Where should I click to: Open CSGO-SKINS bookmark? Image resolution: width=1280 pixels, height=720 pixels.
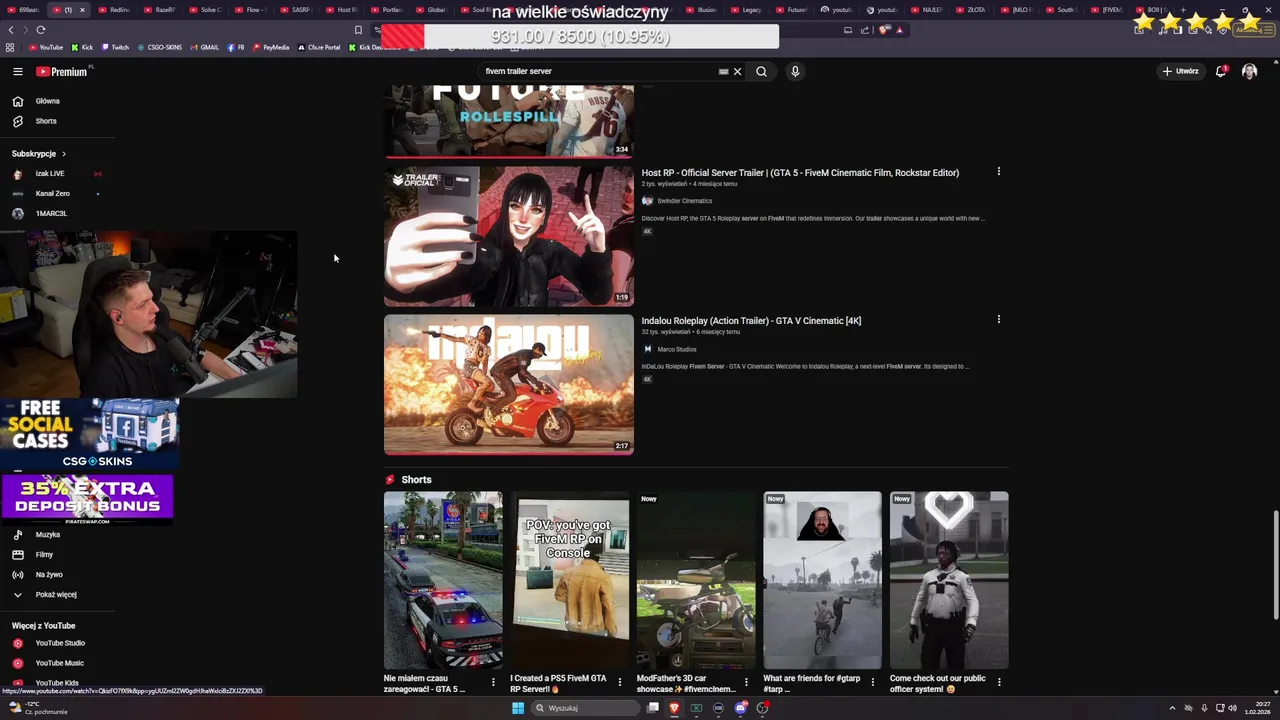(160, 47)
